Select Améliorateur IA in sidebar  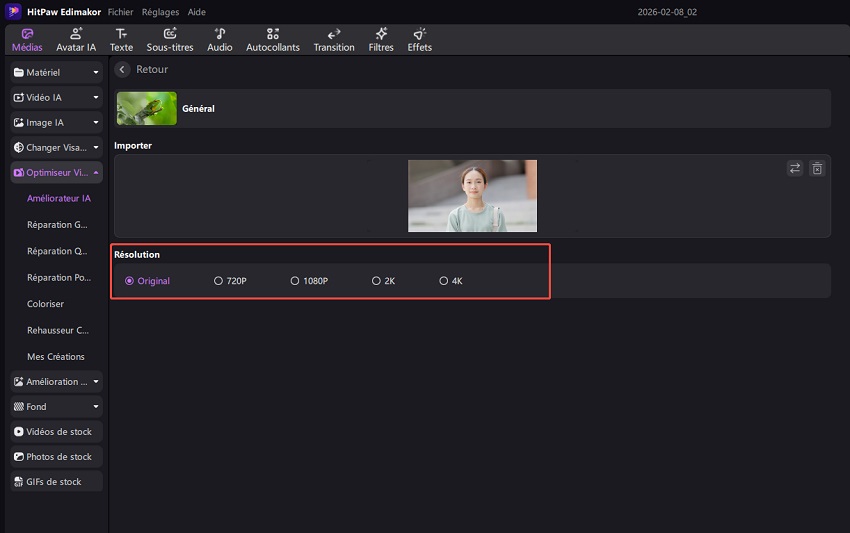59,198
